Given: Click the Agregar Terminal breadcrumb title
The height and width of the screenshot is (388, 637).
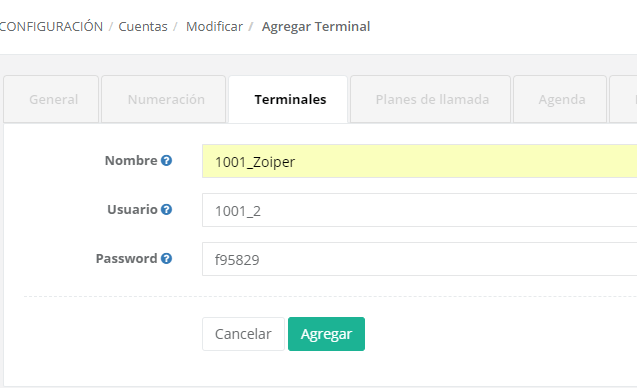Looking at the screenshot, I should [316, 26].
